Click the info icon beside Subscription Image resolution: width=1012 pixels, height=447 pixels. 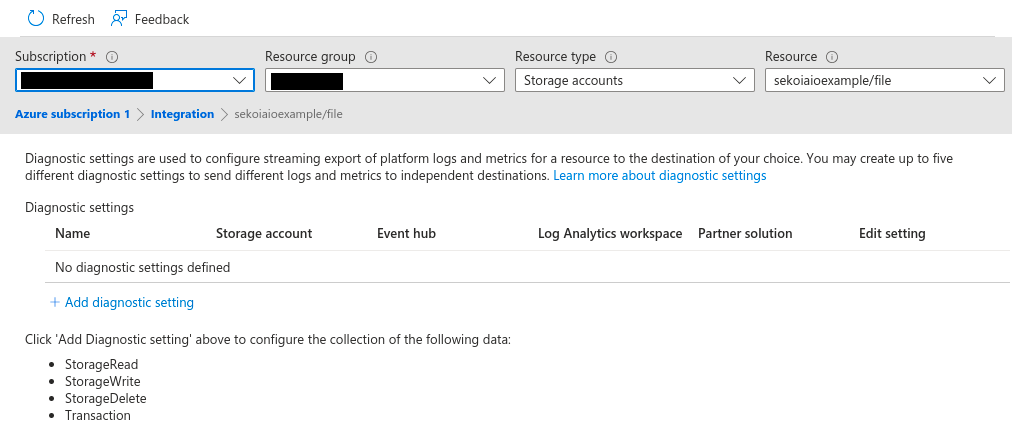tap(112, 57)
